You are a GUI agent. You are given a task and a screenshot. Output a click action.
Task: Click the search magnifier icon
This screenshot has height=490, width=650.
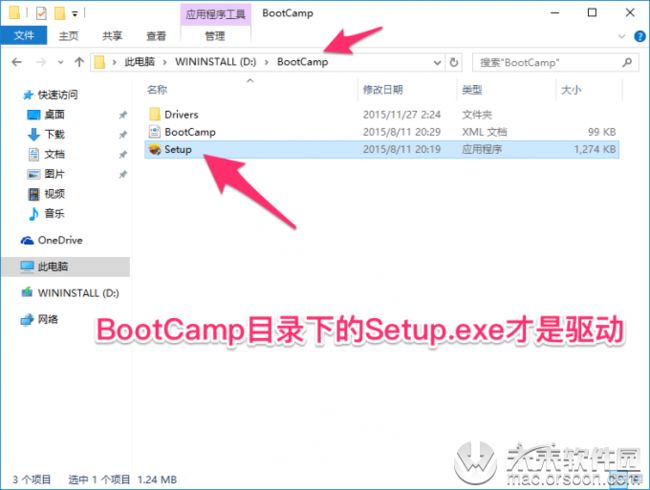click(627, 62)
